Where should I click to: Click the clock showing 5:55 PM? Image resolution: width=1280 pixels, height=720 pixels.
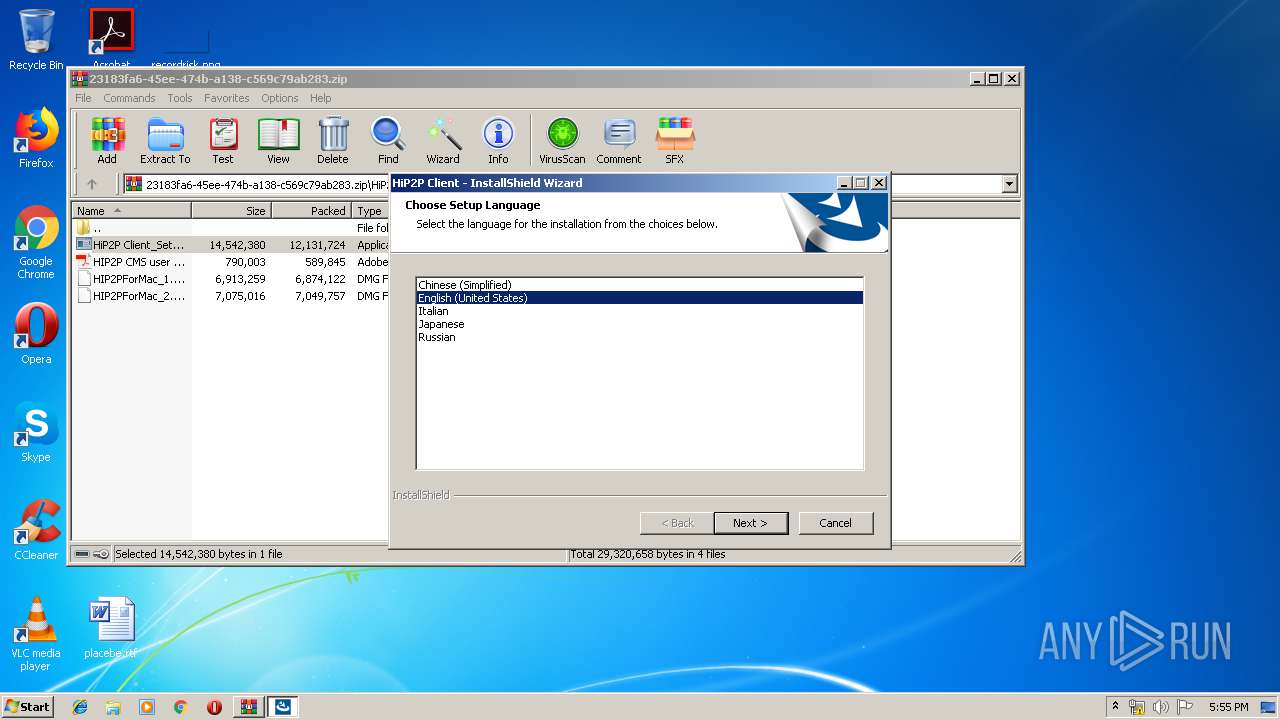1228,707
